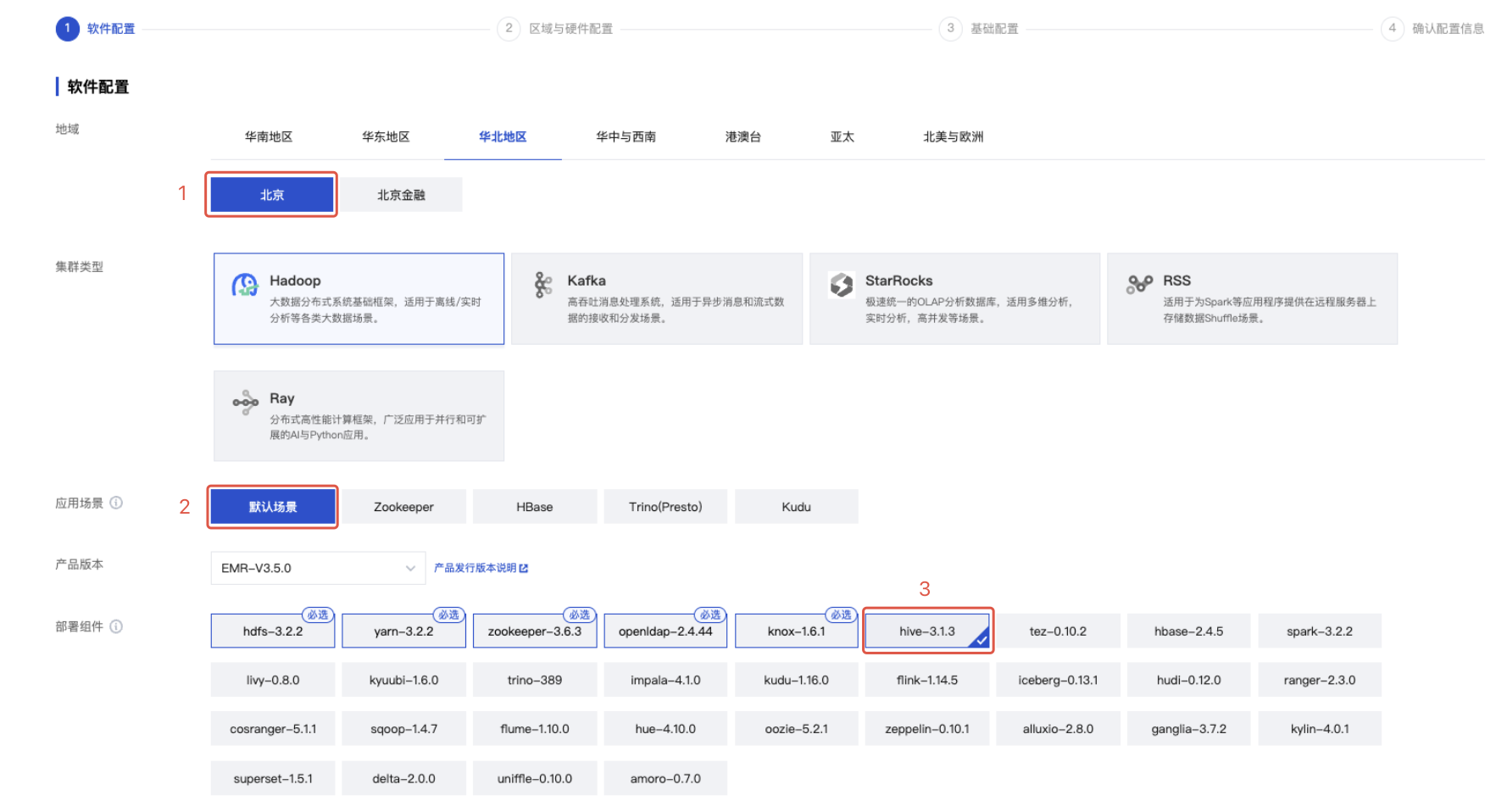Image resolution: width=1507 pixels, height=812 pixels.
Task: Click step 2 circle 区域与硬件配置
Action: point(508,29)
